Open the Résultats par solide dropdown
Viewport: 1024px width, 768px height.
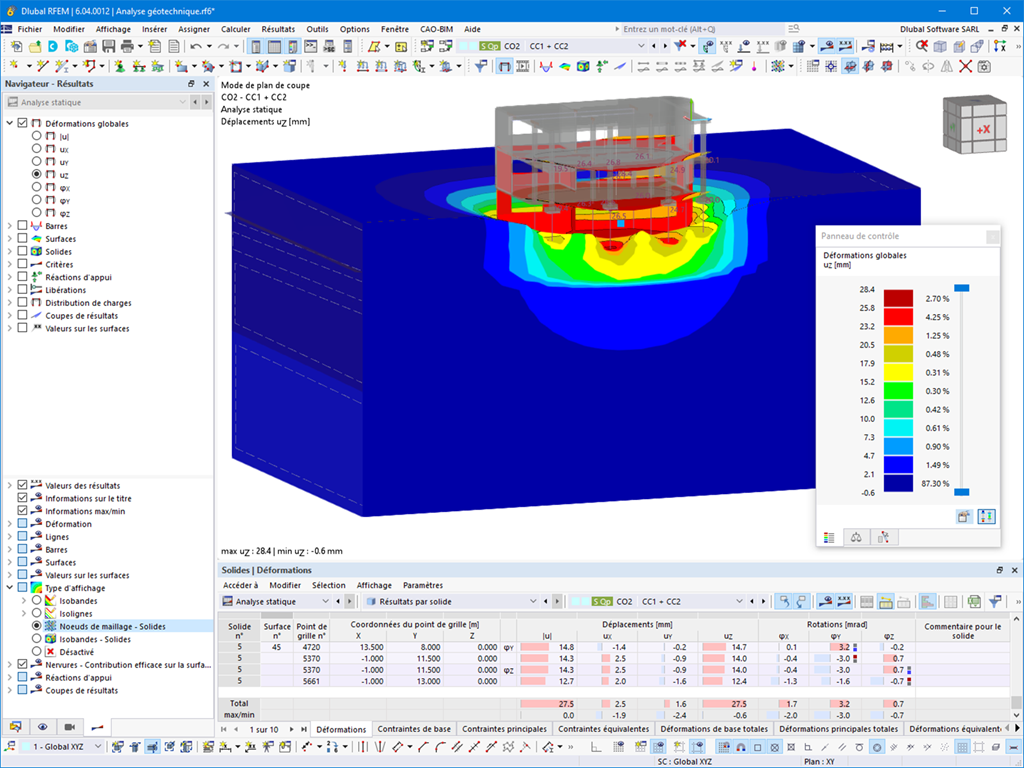point(452,601)
